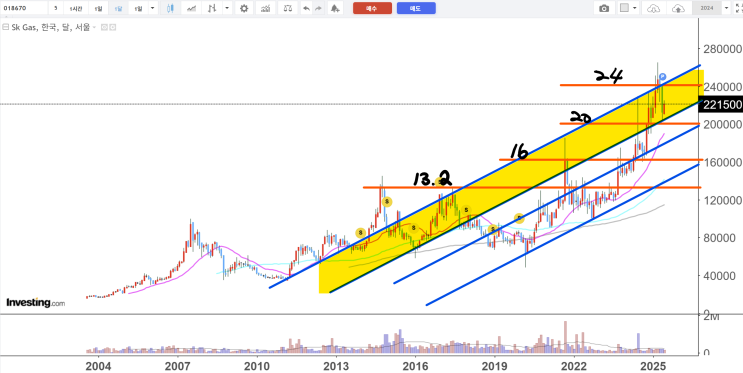Click the 2025 time axis label
This screenshot has height=373, width=743.
click(653, 366)
